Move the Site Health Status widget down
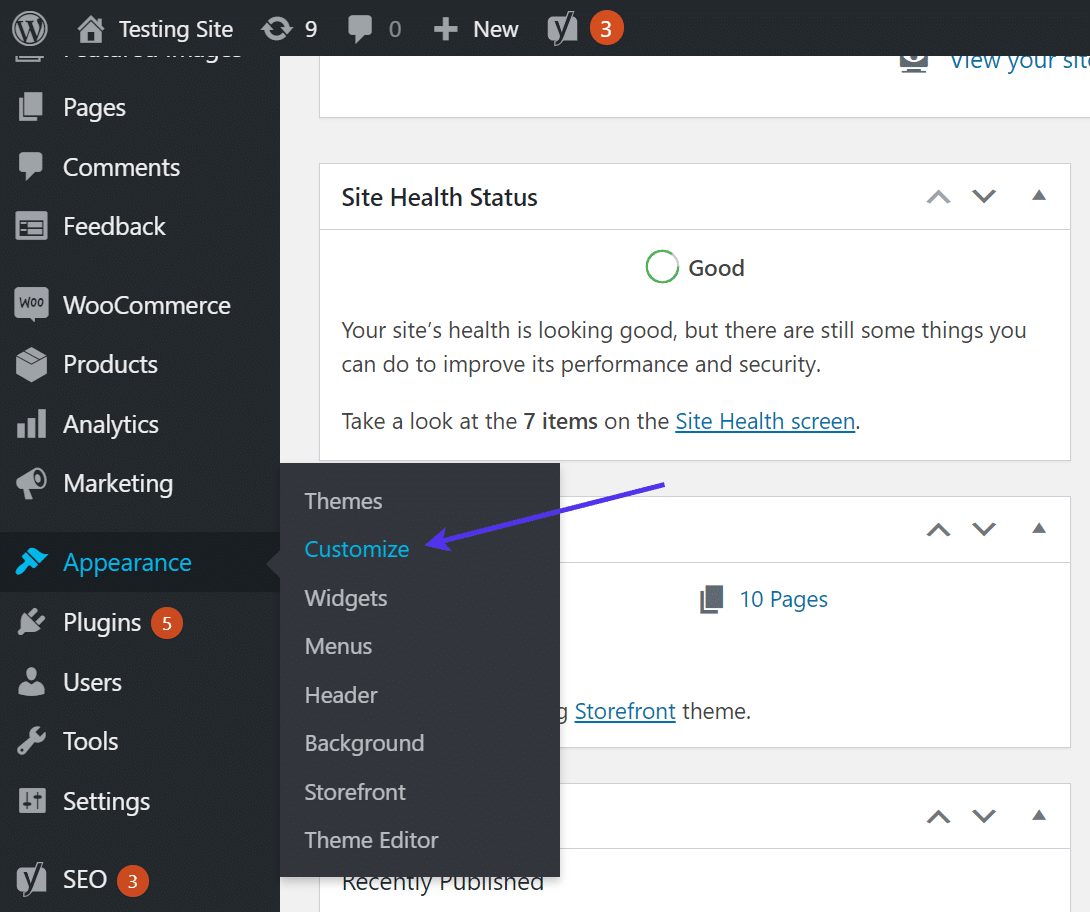The width and height of the screenshot is (1090, 912). (983, 196)
